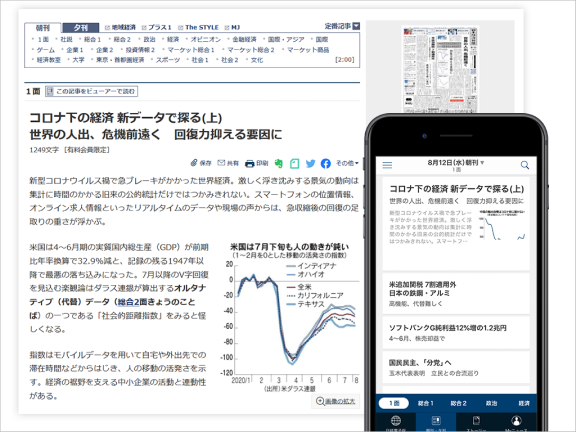The width and height of the screenshot is (576, 432).
Task: Open phone article 国民民主、「分党」へ
Action: pos(456,367)
